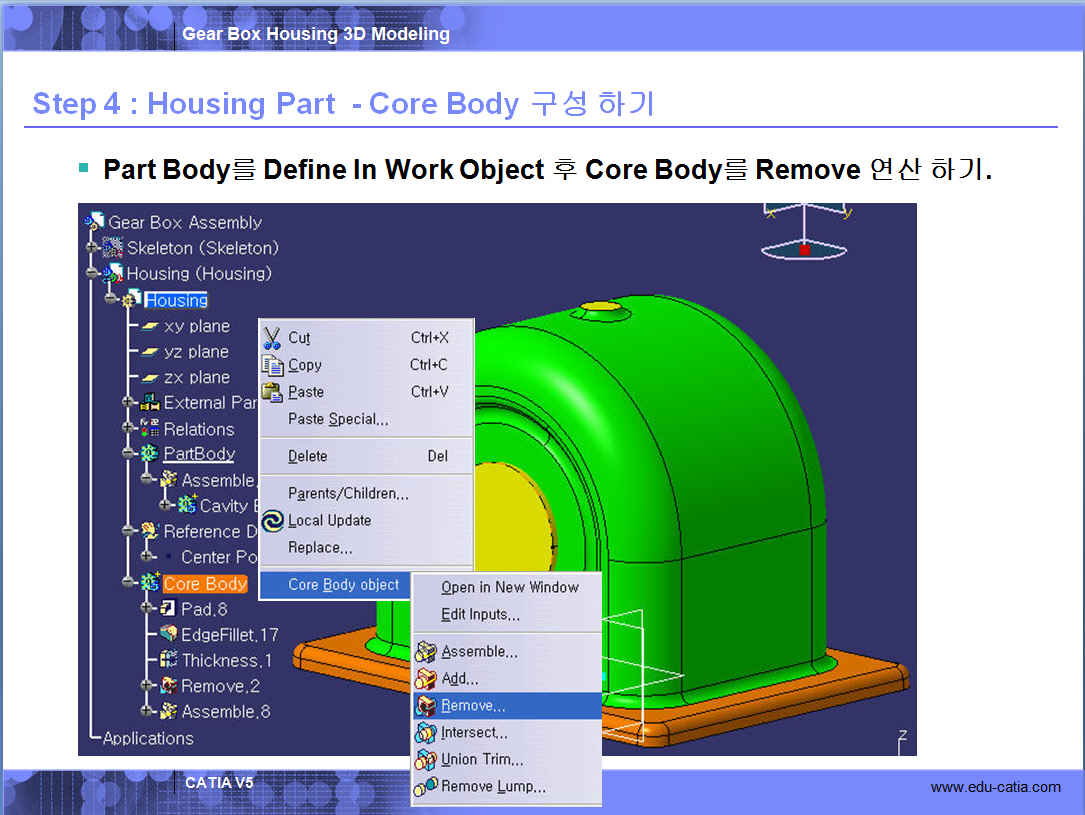Collapse the PartBody tree node
Screen dimensions: 1085x815
(x=129, y=454)
